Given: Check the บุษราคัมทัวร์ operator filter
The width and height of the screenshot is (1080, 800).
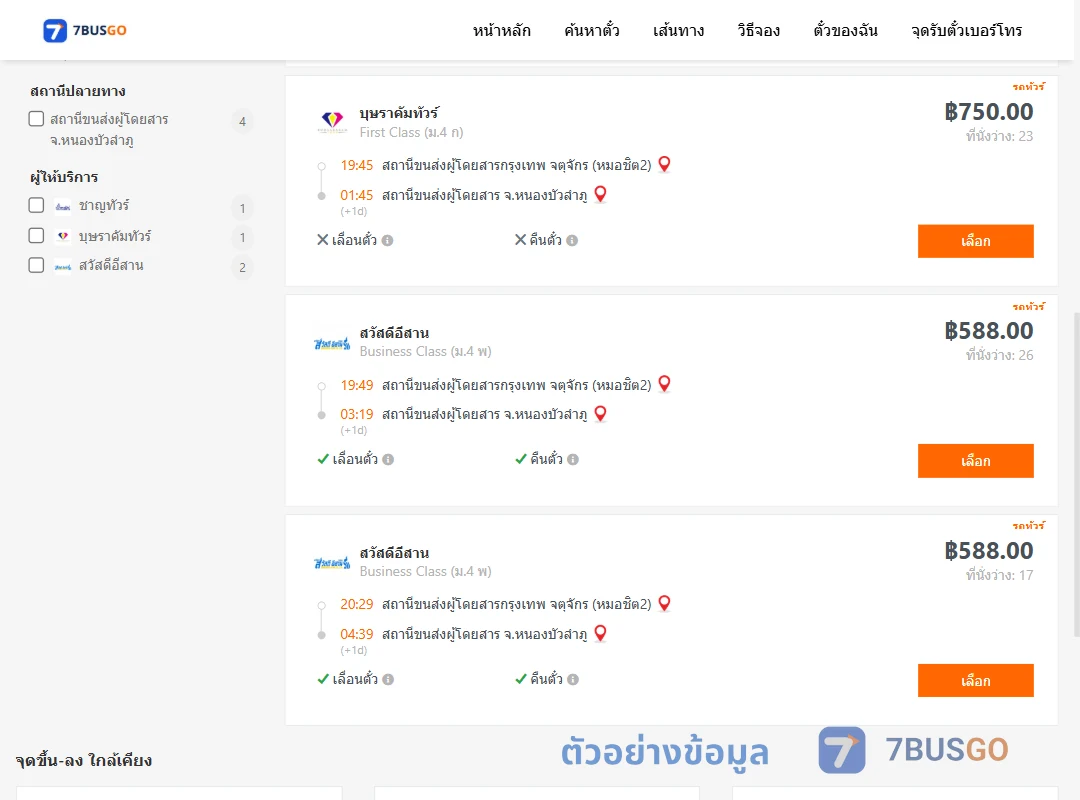Looking at the screenshot, I should [x=37, y=236].
